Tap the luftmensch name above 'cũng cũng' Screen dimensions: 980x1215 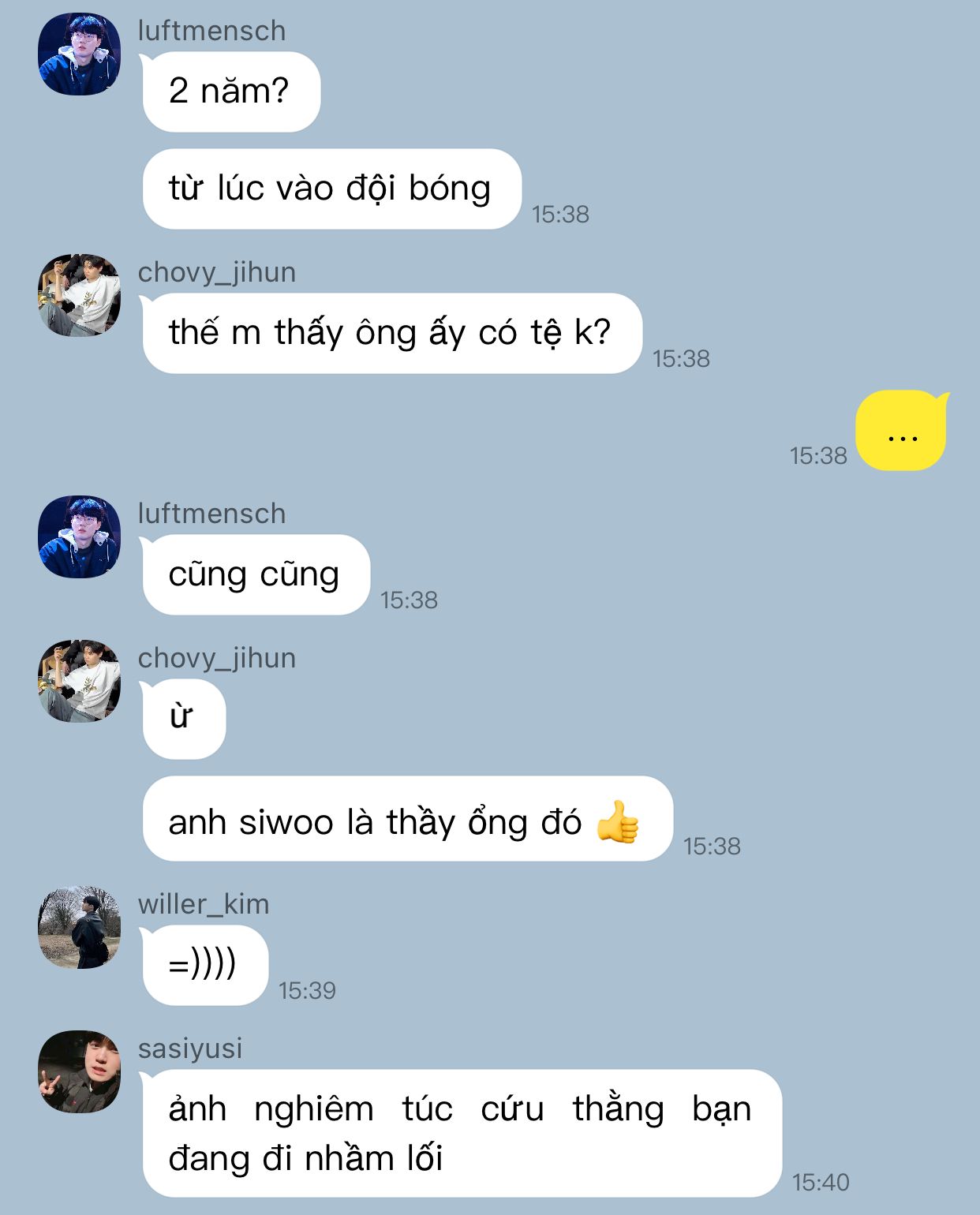211,514
